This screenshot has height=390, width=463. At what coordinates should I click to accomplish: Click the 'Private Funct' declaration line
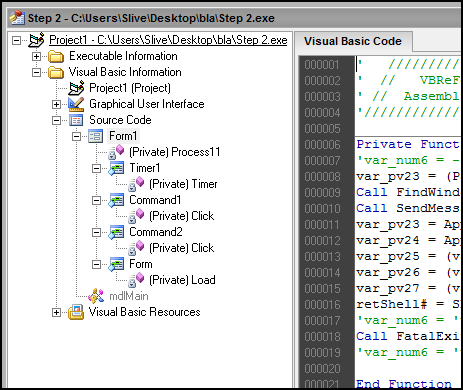click(408, 144)
